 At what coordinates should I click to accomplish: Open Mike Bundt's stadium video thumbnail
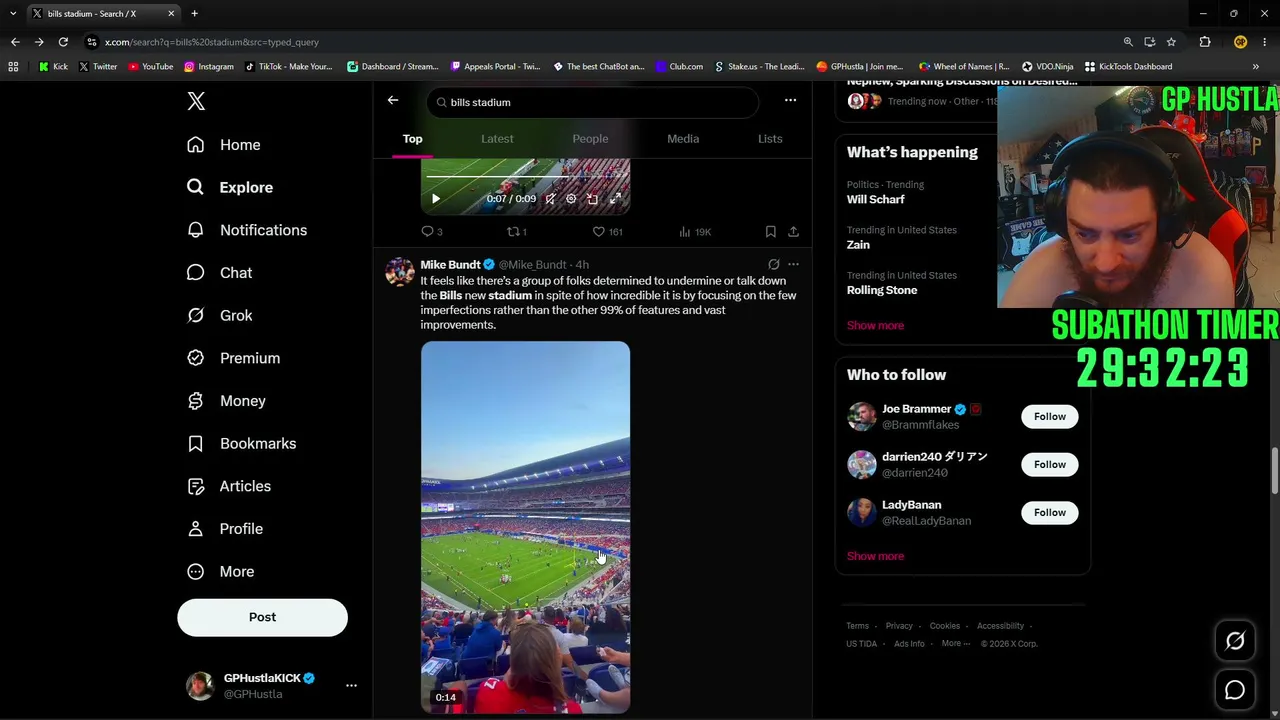click(525, 527)
